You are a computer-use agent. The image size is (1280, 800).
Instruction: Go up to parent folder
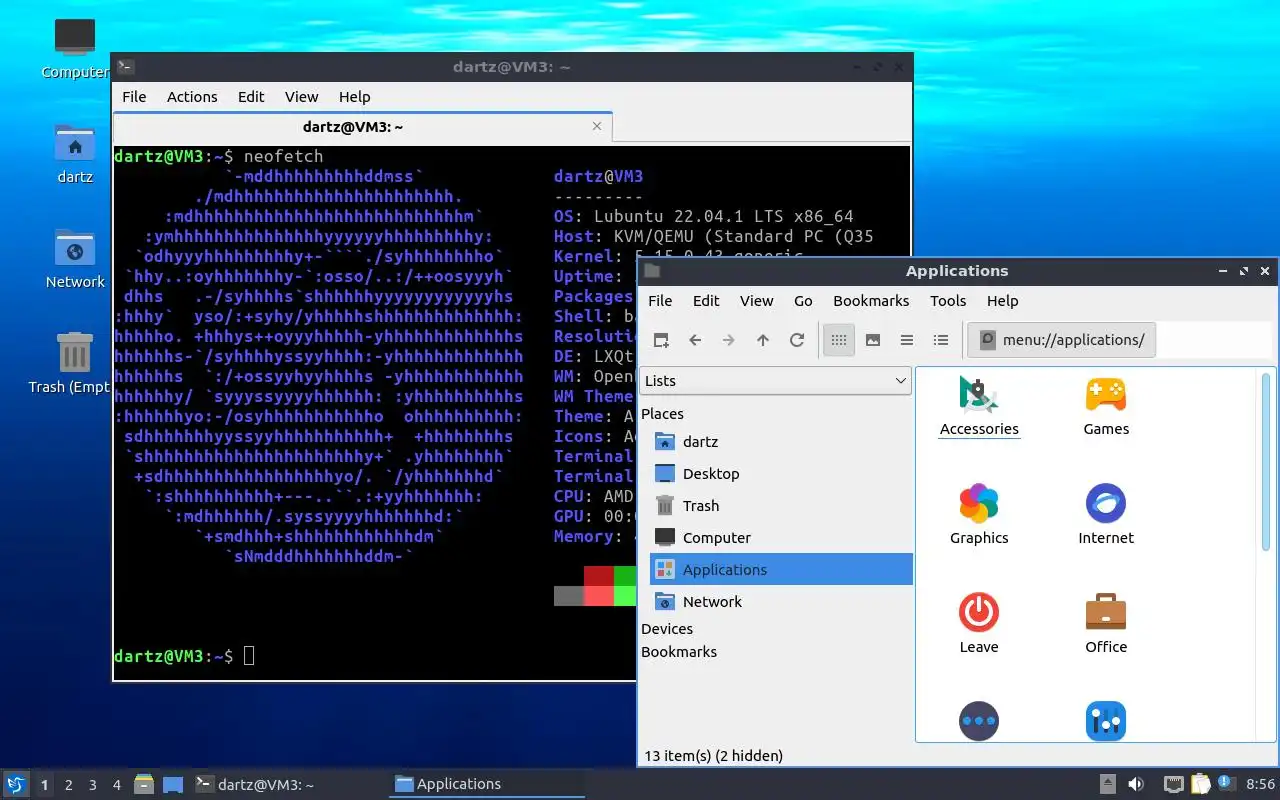(x=763, y=340)
